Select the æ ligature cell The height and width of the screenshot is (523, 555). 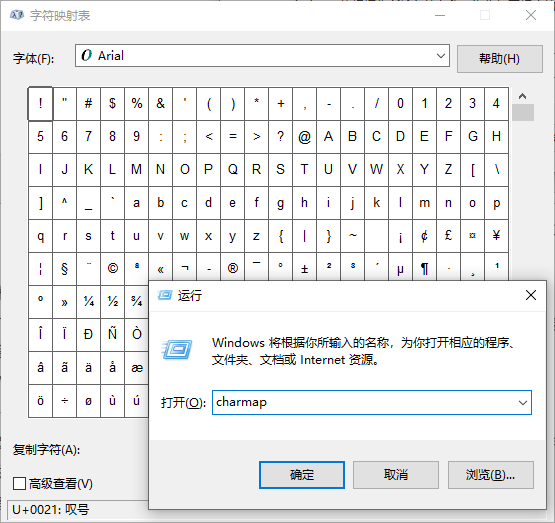click(x=136, y=368)
